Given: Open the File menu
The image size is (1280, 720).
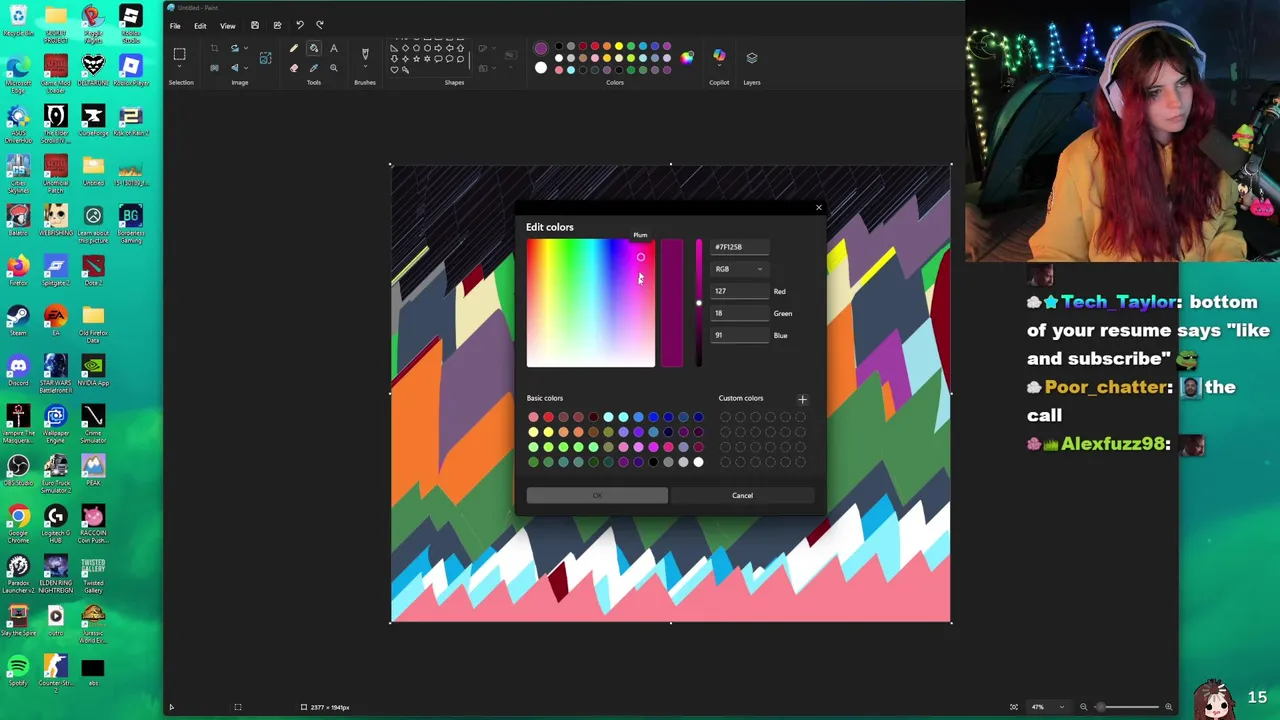Looking at the screenshot, I should [175, 26].
